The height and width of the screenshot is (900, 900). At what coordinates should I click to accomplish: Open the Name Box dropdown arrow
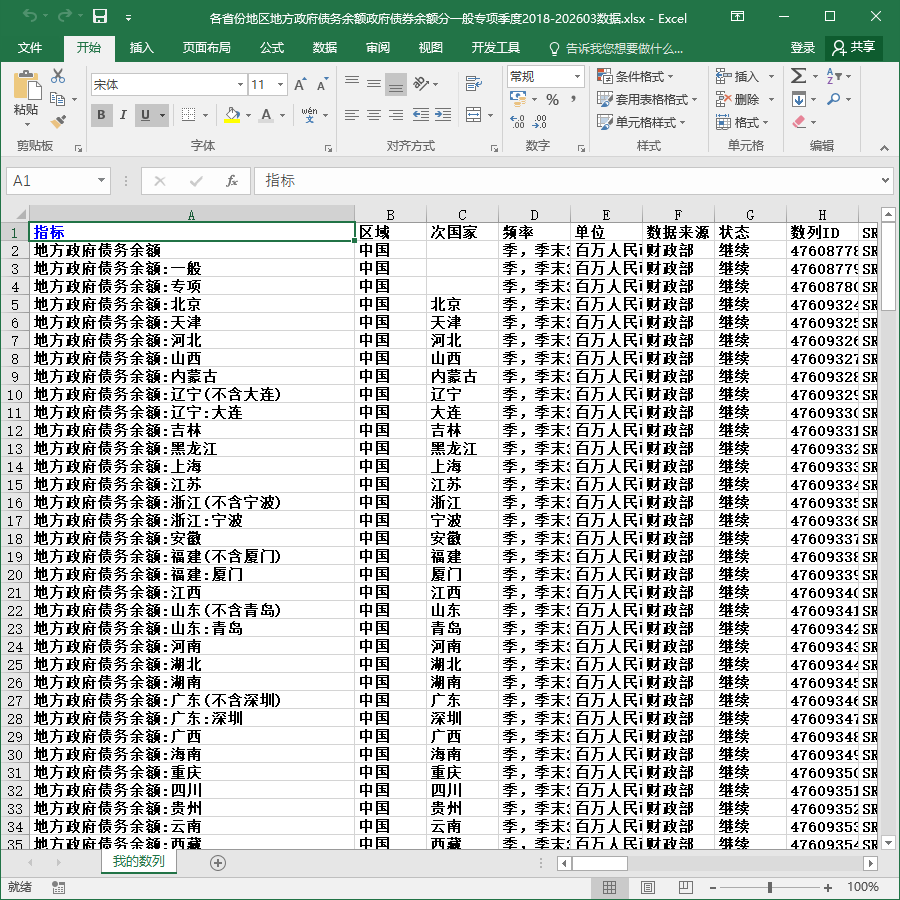(101, 181)
